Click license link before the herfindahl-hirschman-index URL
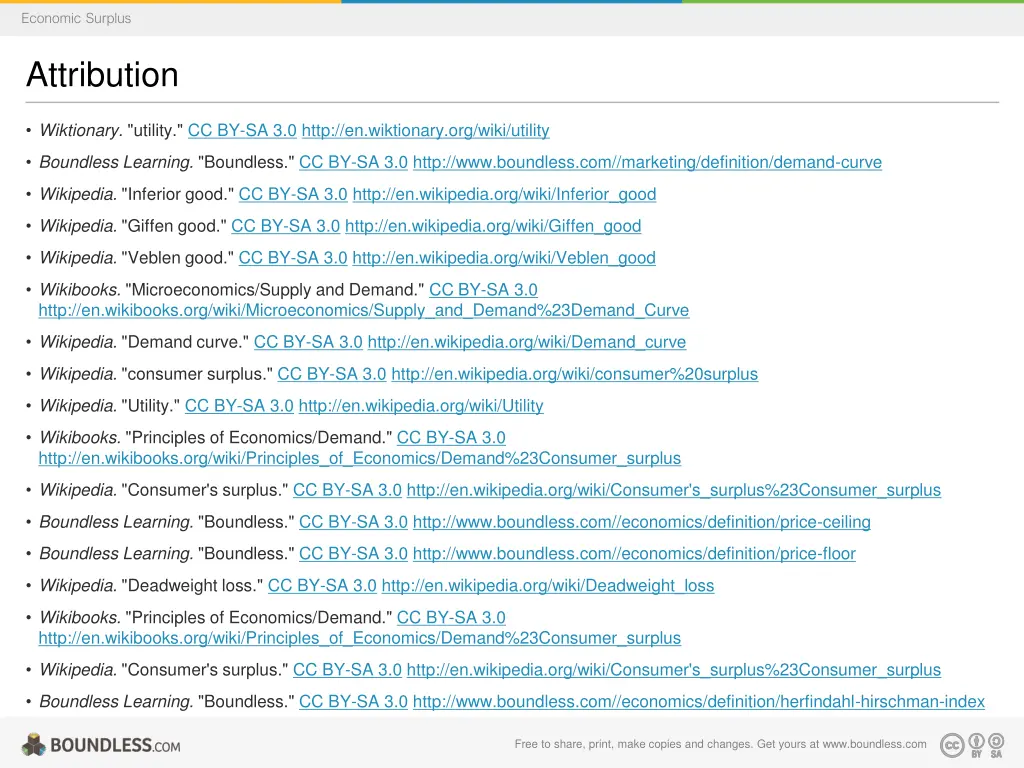The height and width of the screenshot is (768, 1024). 353,702
